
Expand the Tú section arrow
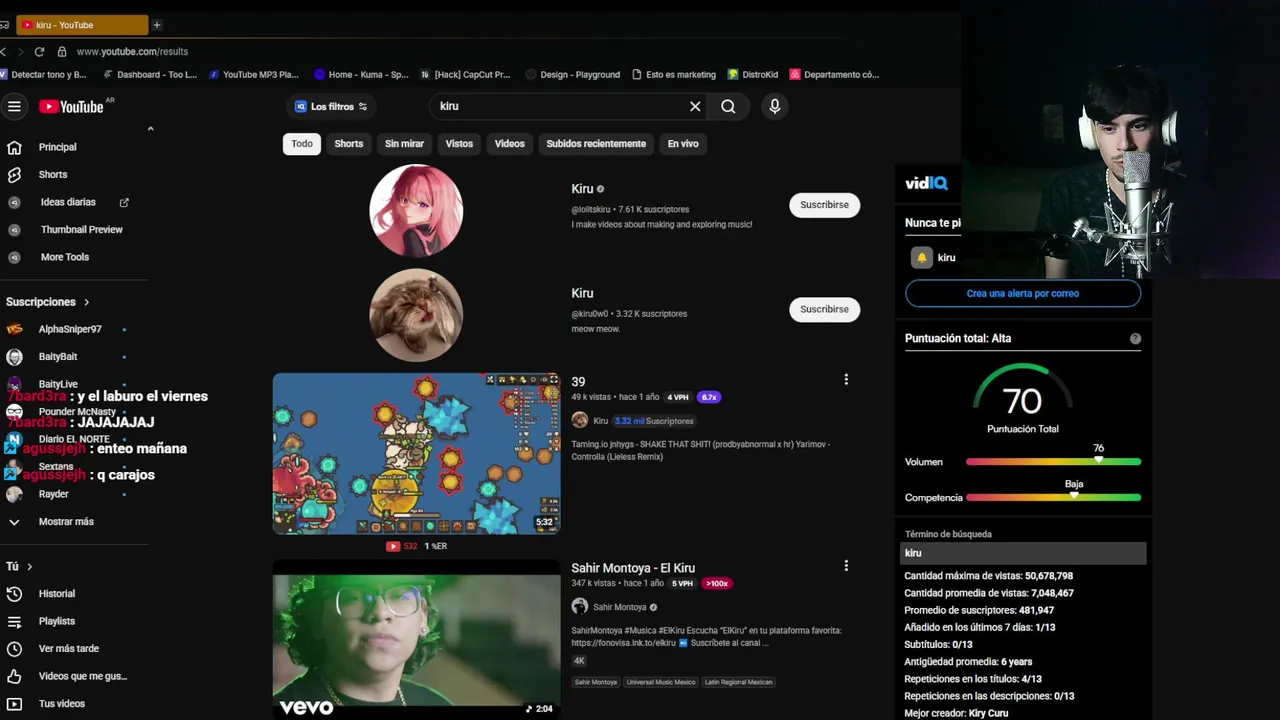click(30, 566)
